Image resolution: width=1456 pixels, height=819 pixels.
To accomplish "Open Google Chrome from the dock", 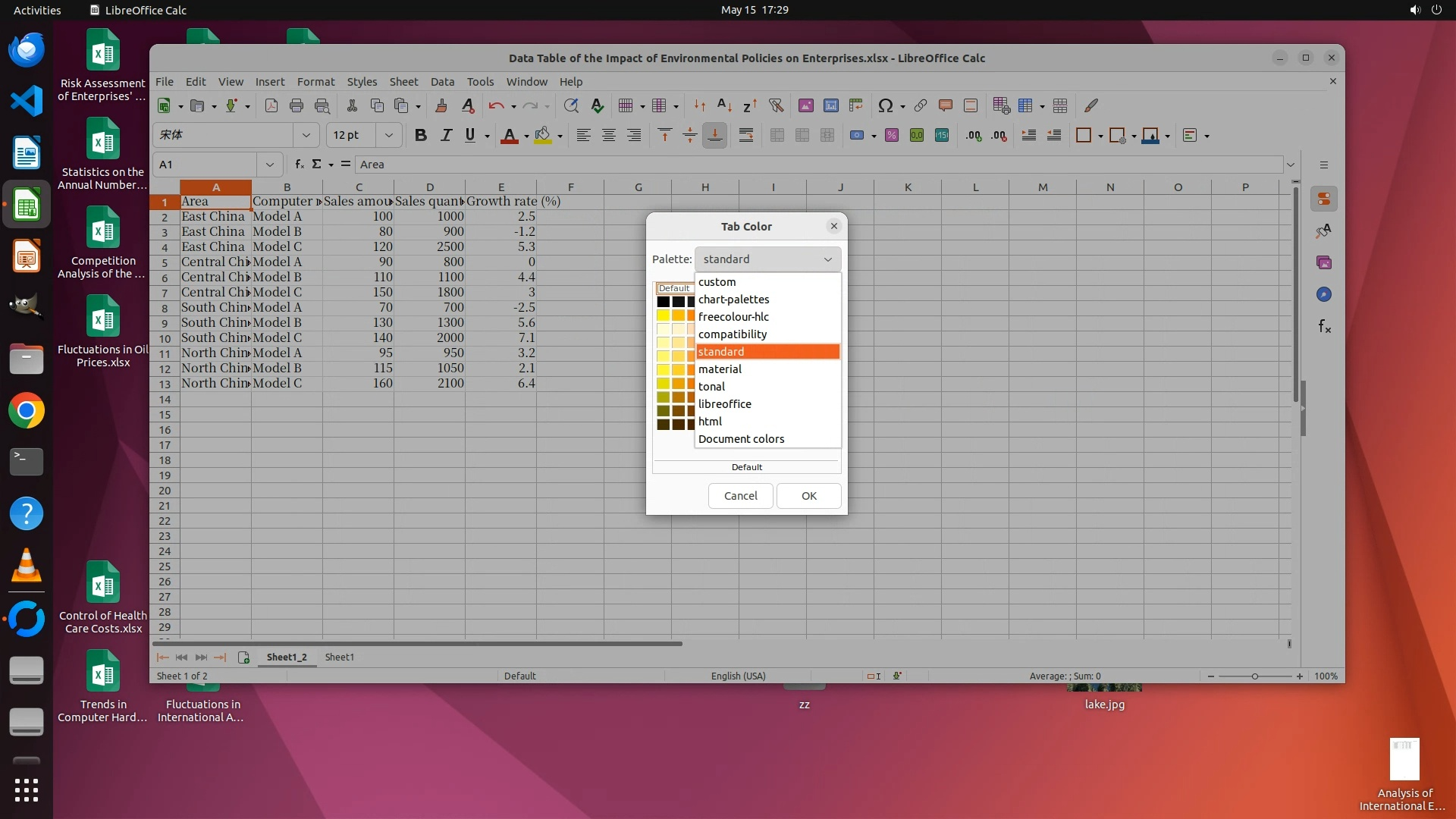I will point(27,411).
